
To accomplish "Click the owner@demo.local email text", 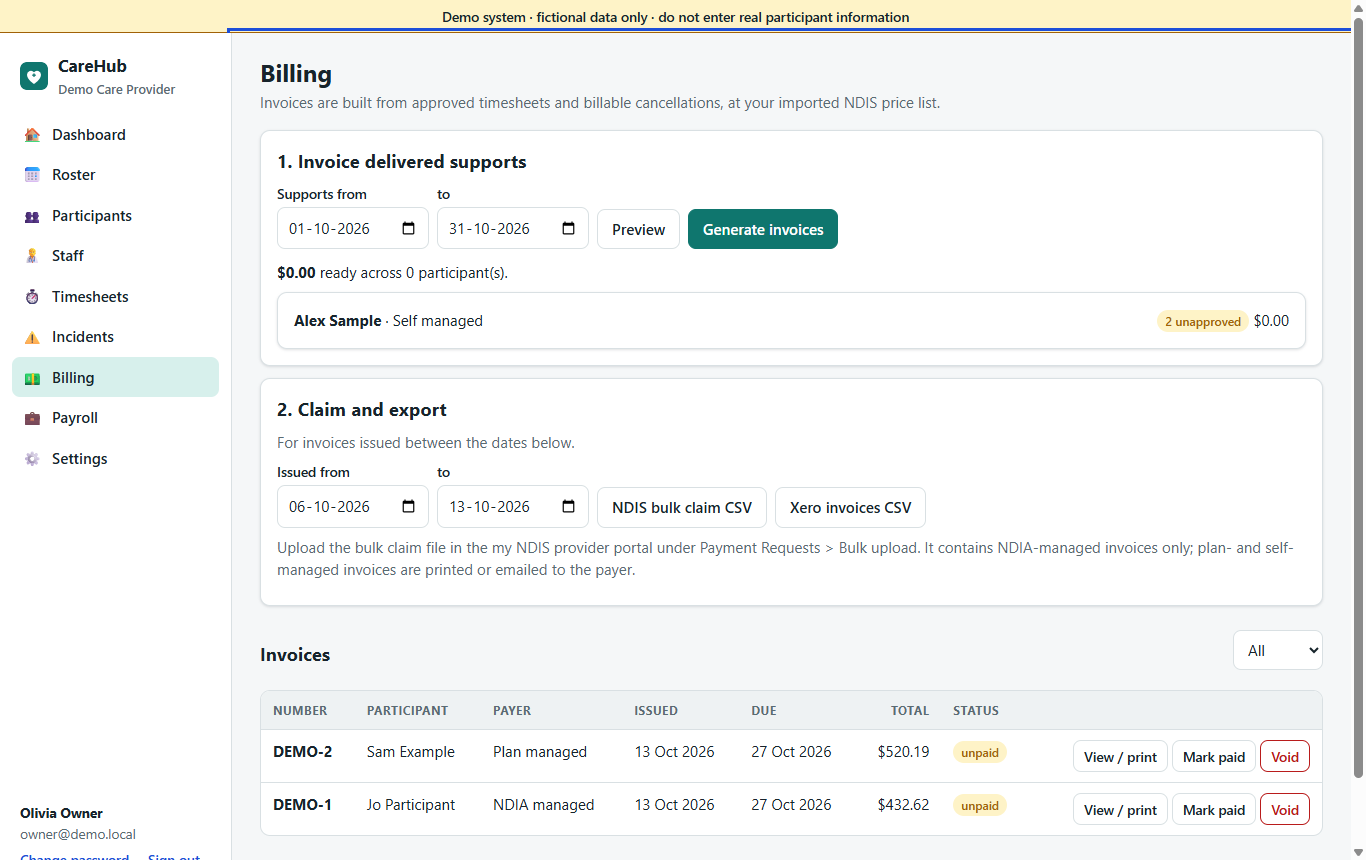I will pyautogui.click(x=78, y=834).
